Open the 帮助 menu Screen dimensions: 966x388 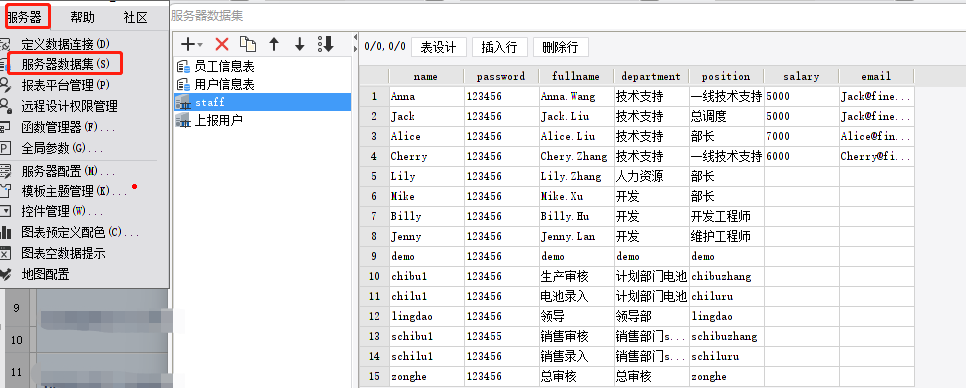(83, 17)
